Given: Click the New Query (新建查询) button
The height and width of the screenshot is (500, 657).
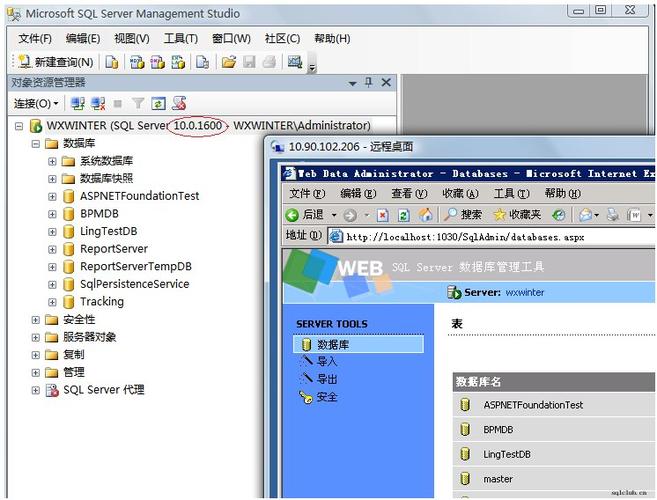Looking at the screenshot, I should click(56, 62).
